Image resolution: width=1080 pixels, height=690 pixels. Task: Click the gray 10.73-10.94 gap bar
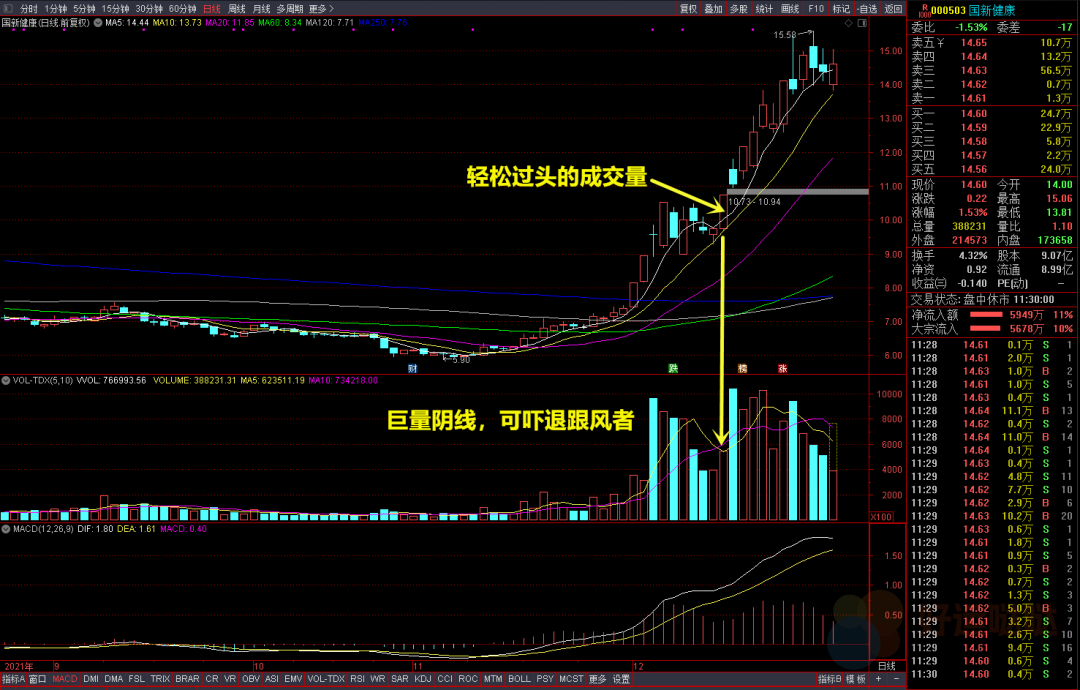tap(798, 191)
